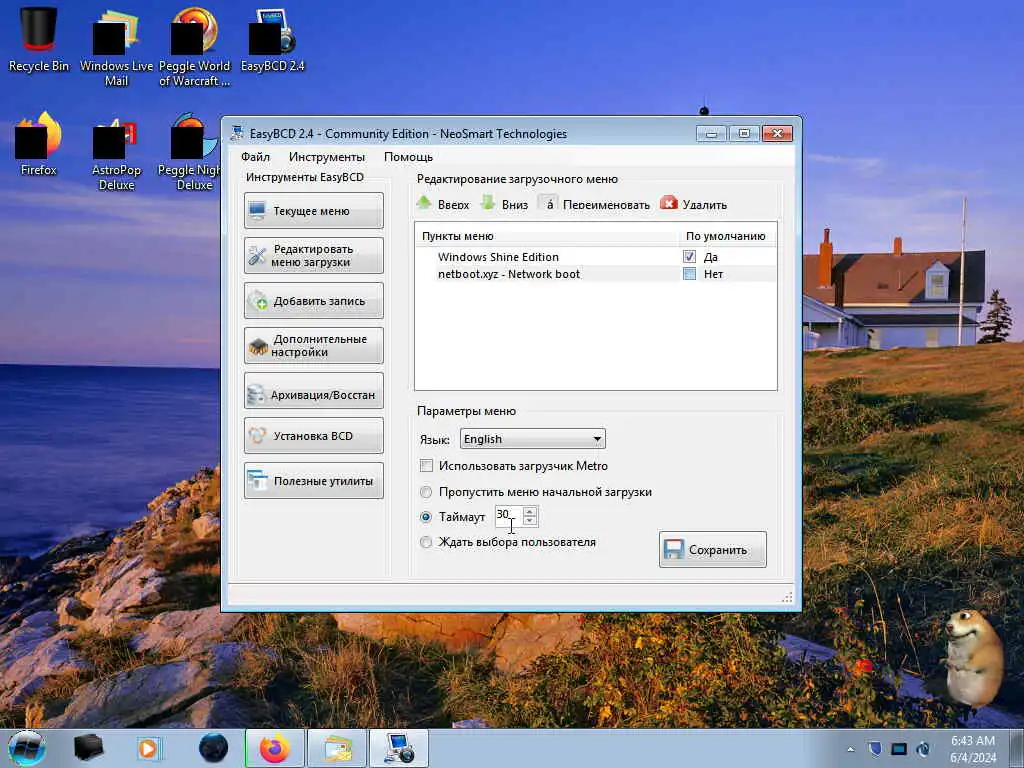Viewport: 1024px width, 768px height.
Task: Click the Пункты меню column header
Action: point(547,236)
